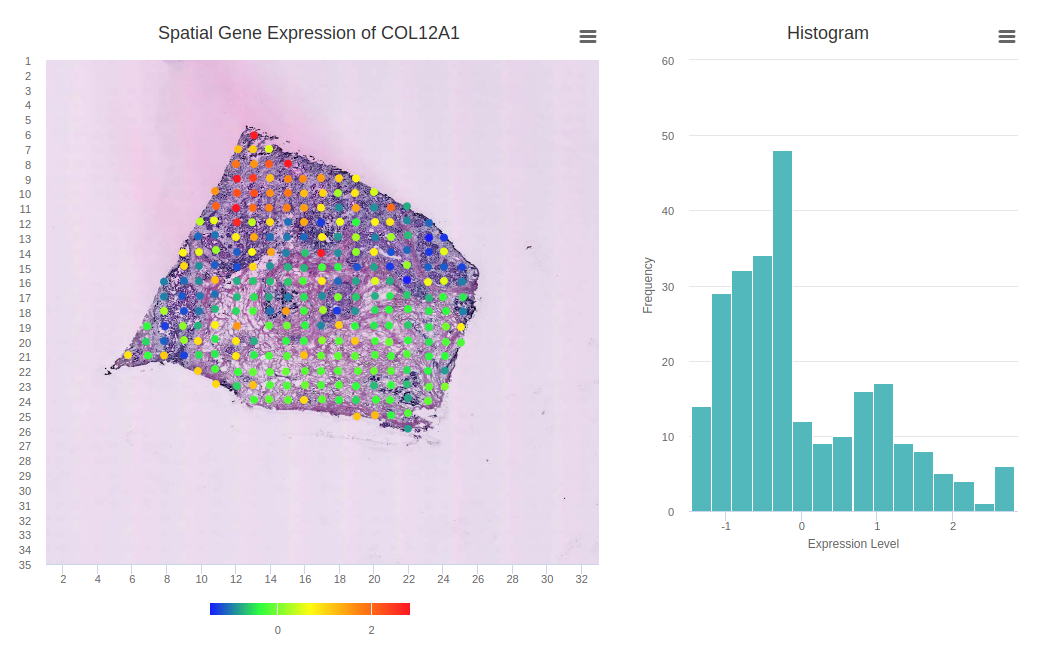Click the color legend label '2'
1050x656 pixels.
pyautogui.click(x=371, y=630)
